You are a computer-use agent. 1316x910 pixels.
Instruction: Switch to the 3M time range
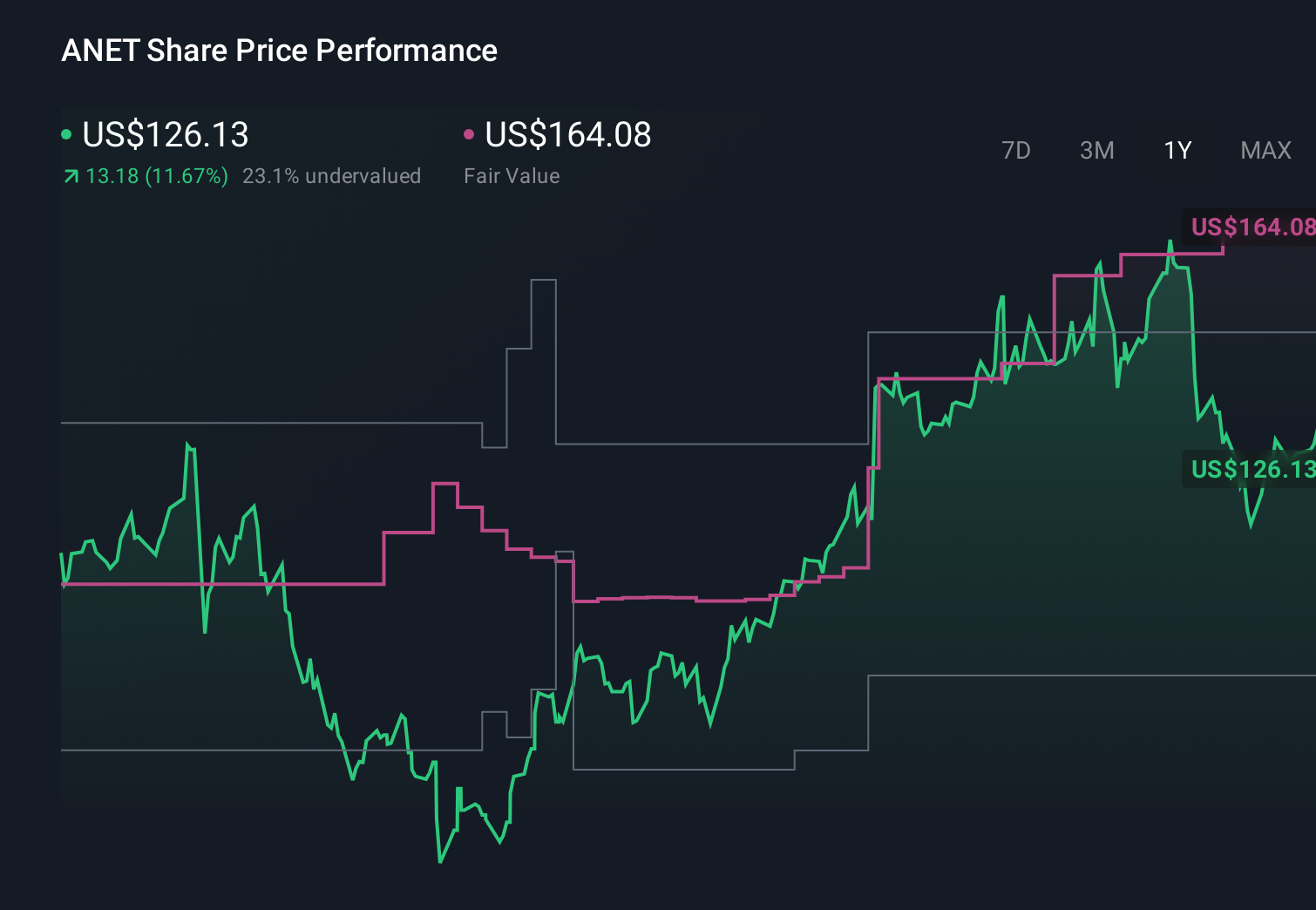pyautogui.click(x=1096, y=150)
